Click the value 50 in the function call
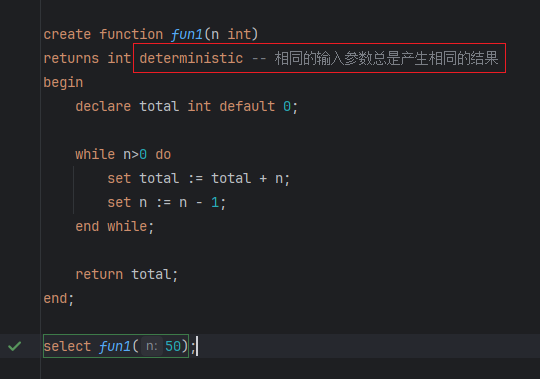This screenshot has height=379, width=540. pos(173,346)
